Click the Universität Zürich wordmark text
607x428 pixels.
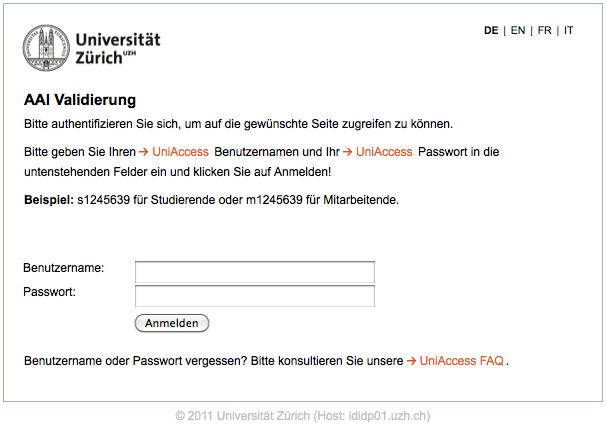118,49
